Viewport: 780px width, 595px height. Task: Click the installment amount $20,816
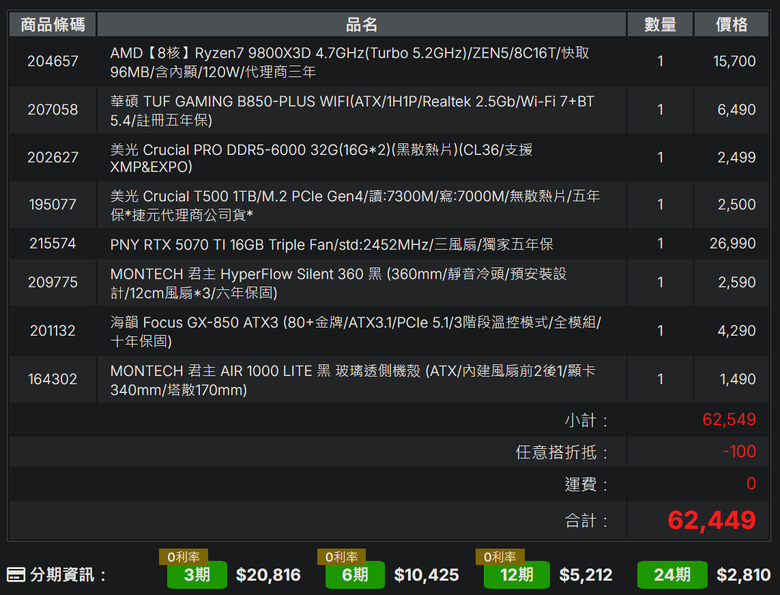[268, 575]
